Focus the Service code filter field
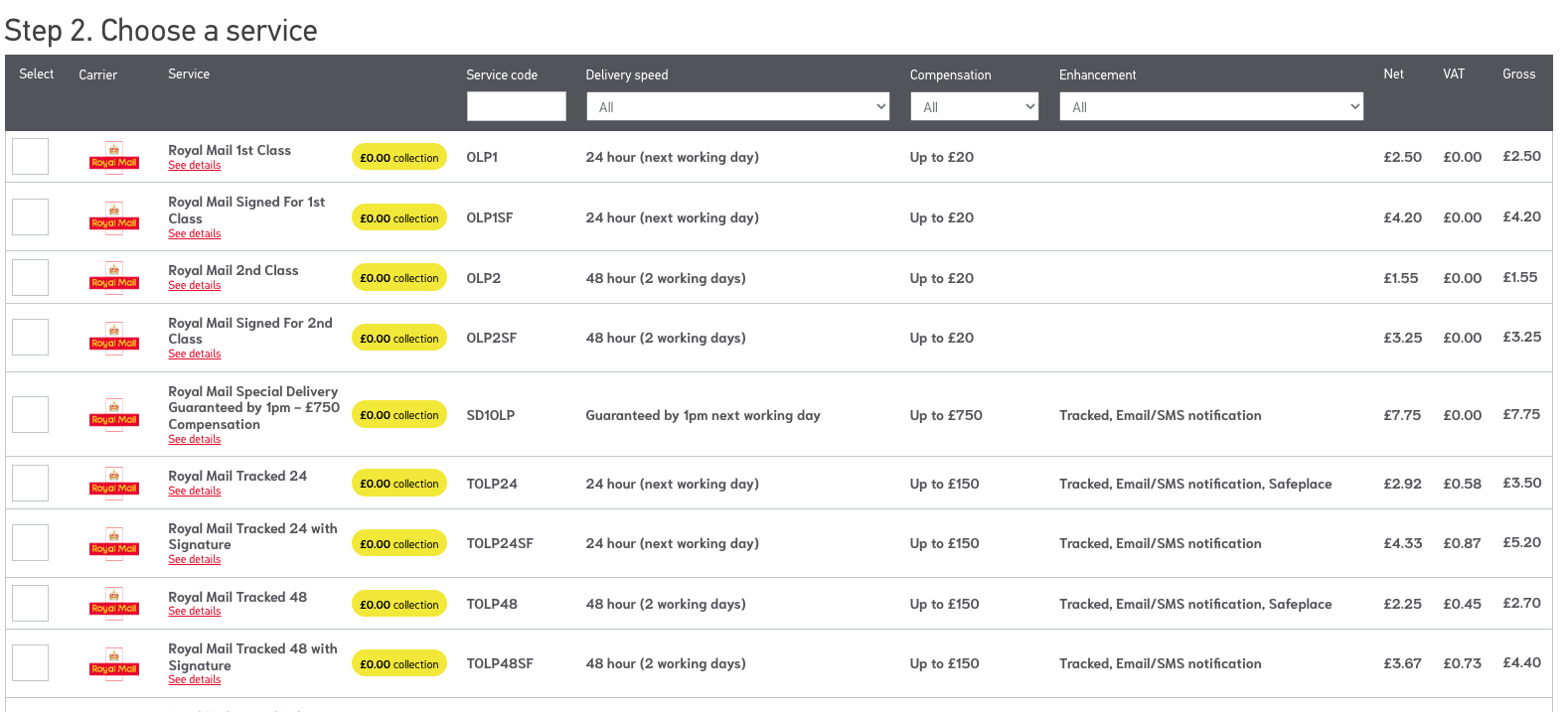This screenshot has height=712, width=1568. click(x=517, y=106)
